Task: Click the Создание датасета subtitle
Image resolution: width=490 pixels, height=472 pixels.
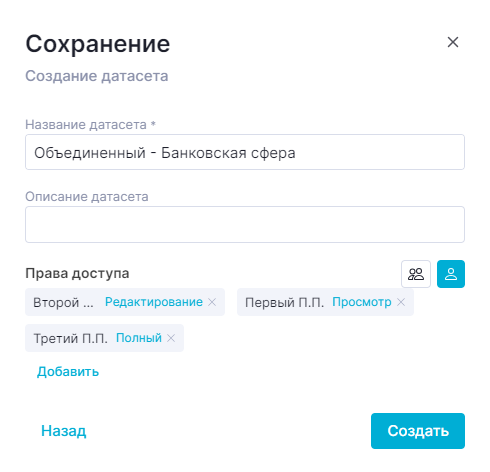Action: [97, 76]
